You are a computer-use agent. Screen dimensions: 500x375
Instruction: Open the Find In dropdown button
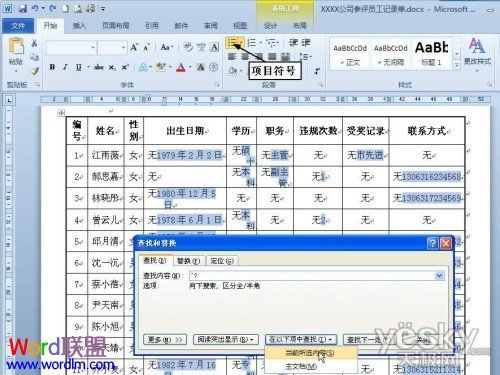tap(301, 340)
